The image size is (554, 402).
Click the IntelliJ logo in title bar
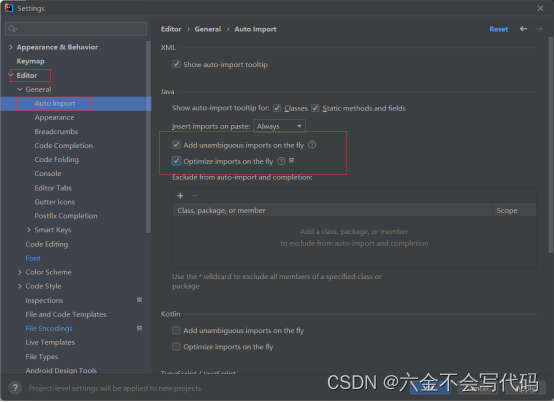pyautogui.click(x=9, y=8)
